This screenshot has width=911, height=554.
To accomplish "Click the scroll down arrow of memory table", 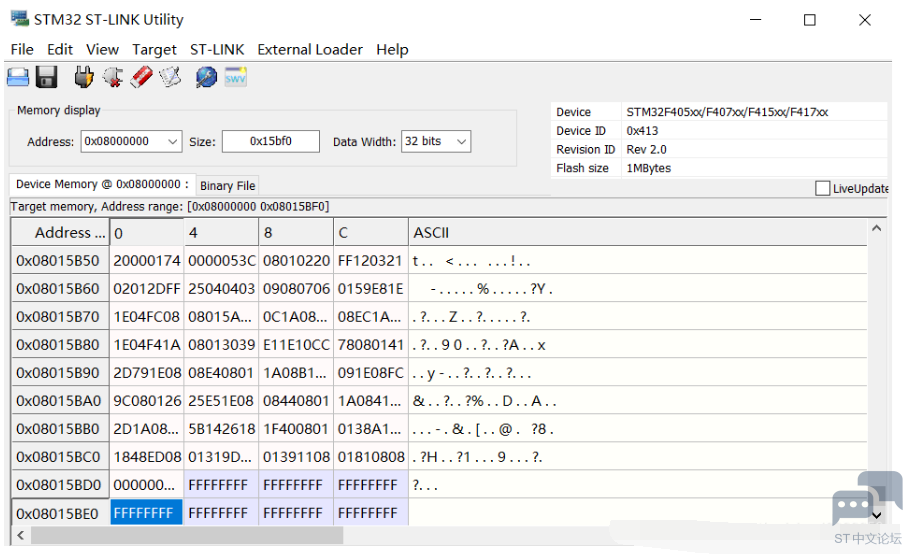I will point(877,515).
